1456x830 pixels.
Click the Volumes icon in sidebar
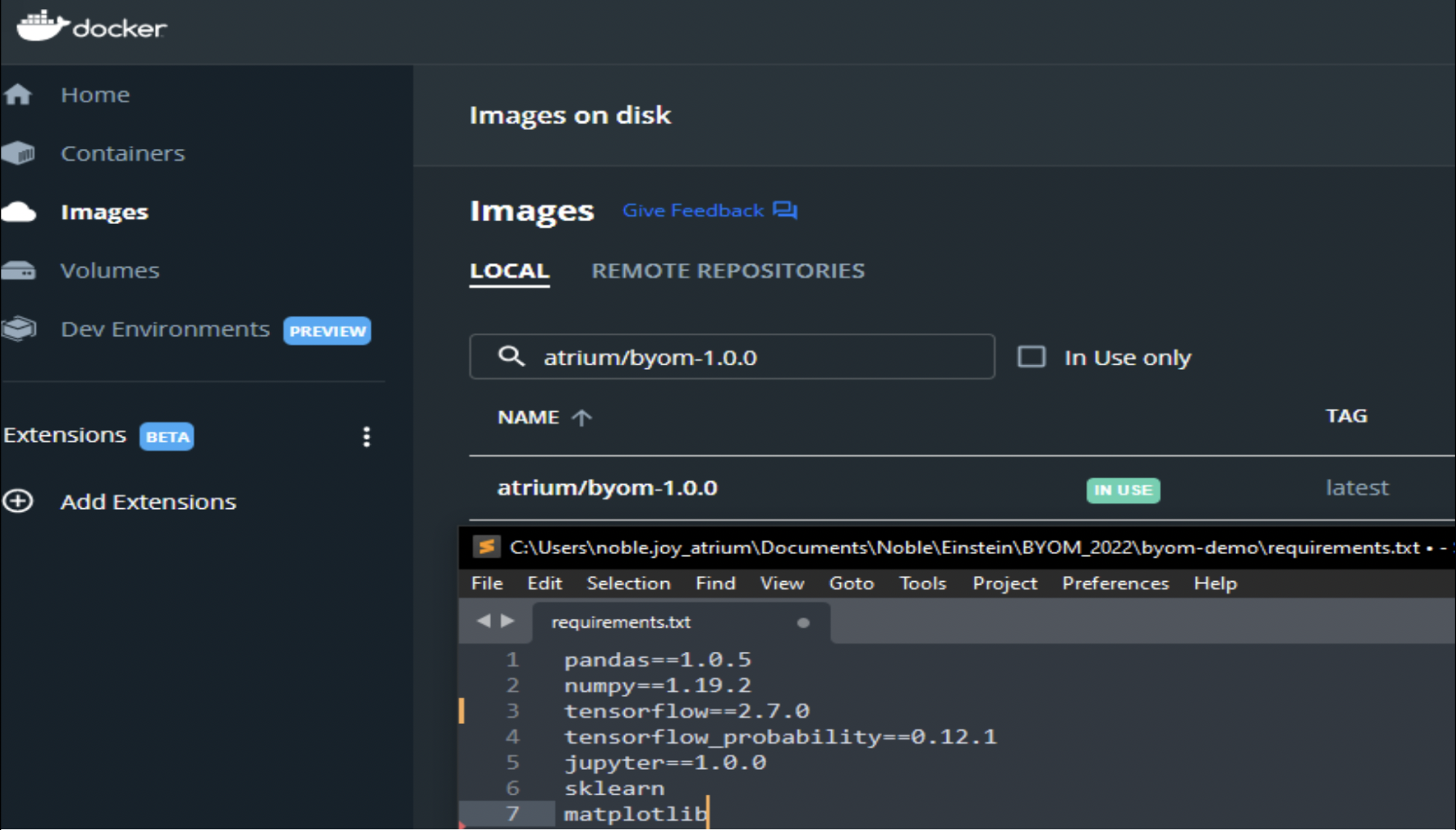pyautogui.click(x=22, y=270)
